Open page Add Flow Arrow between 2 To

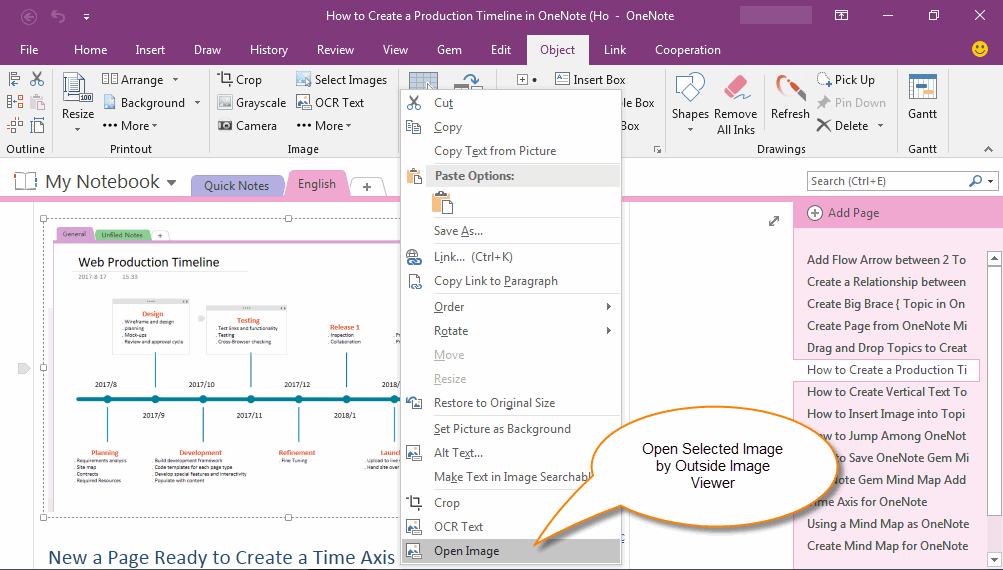click(x=886, y=260)
